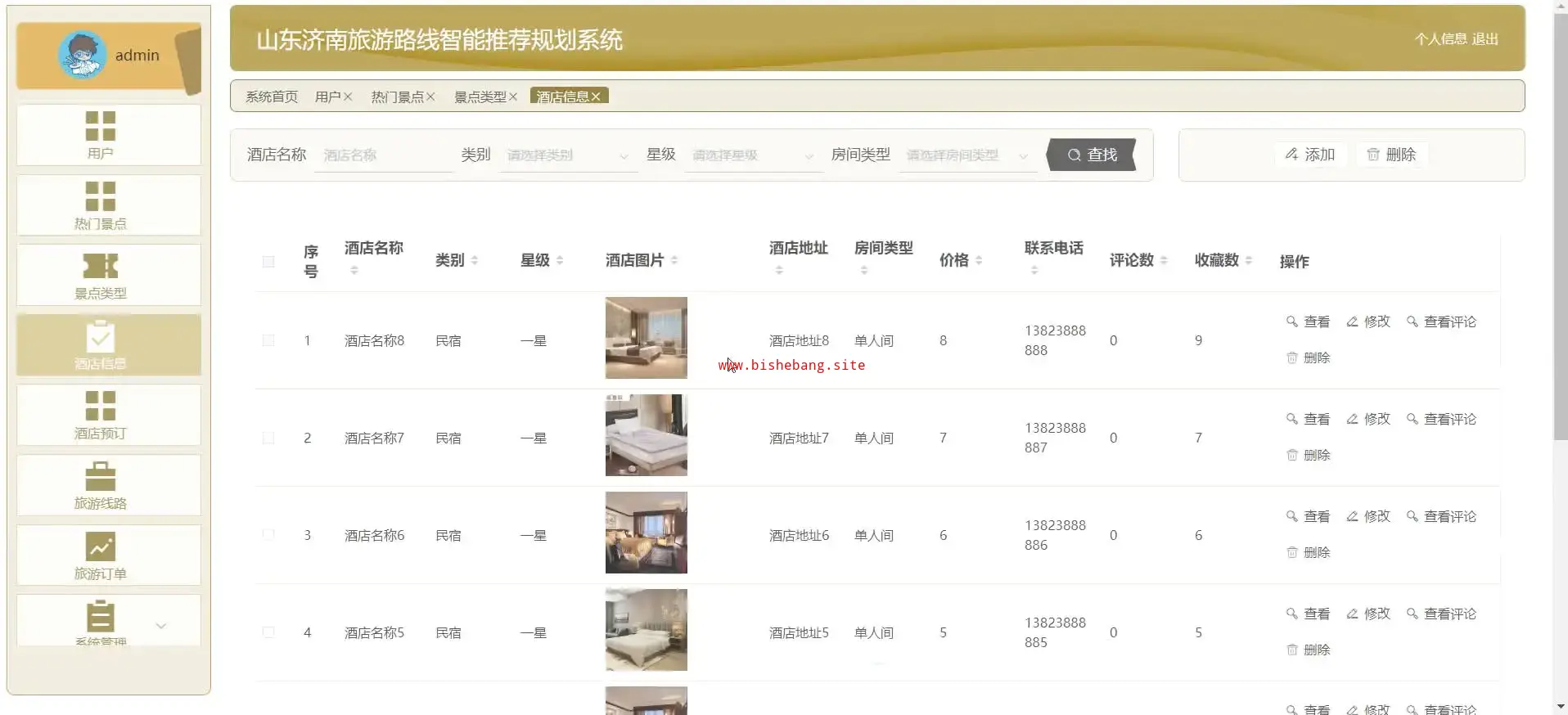Sort table by 收藏数 column arrows

pos(1249,260)
